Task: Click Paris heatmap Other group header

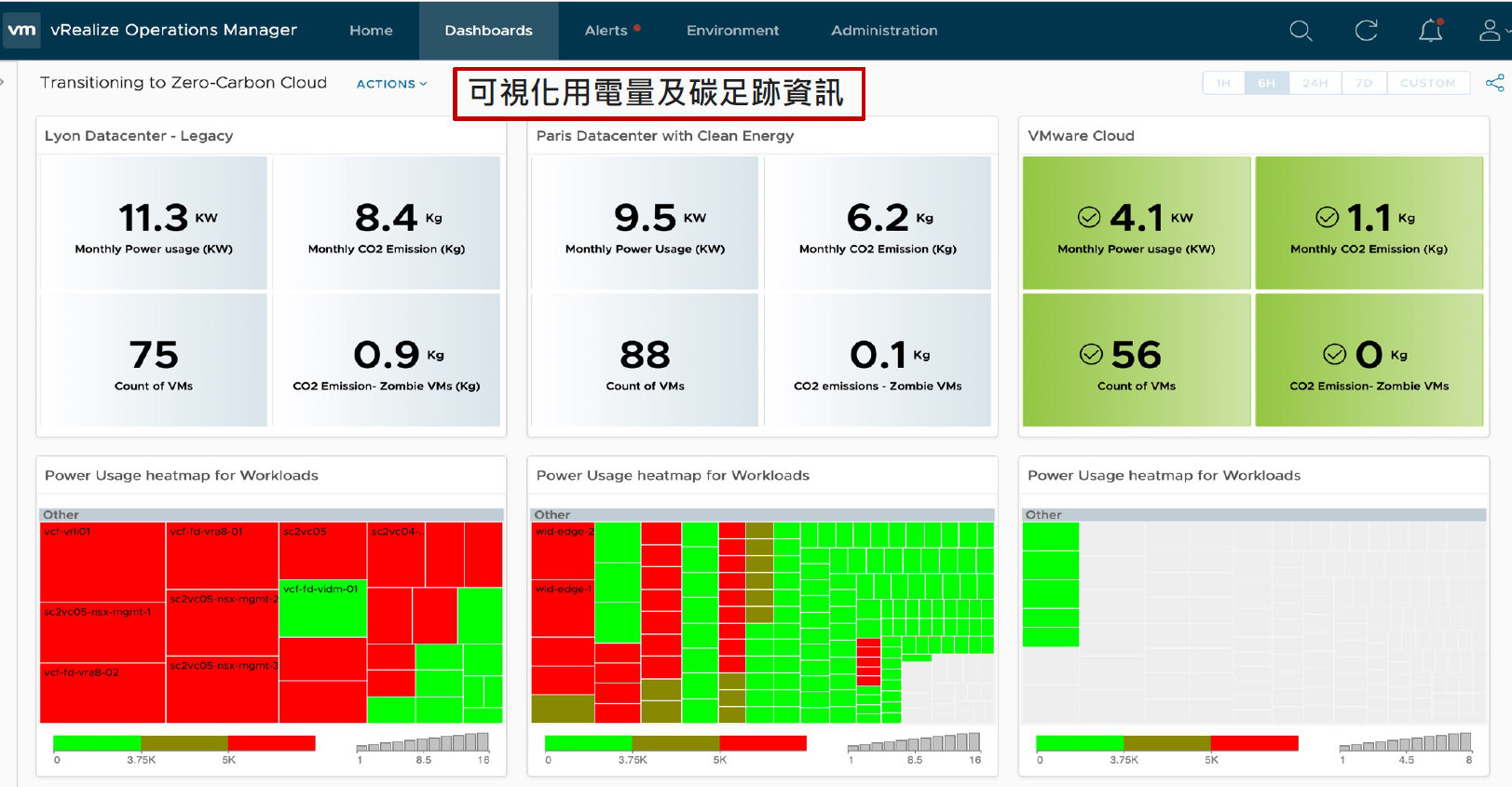Action: tap(762, 514)
